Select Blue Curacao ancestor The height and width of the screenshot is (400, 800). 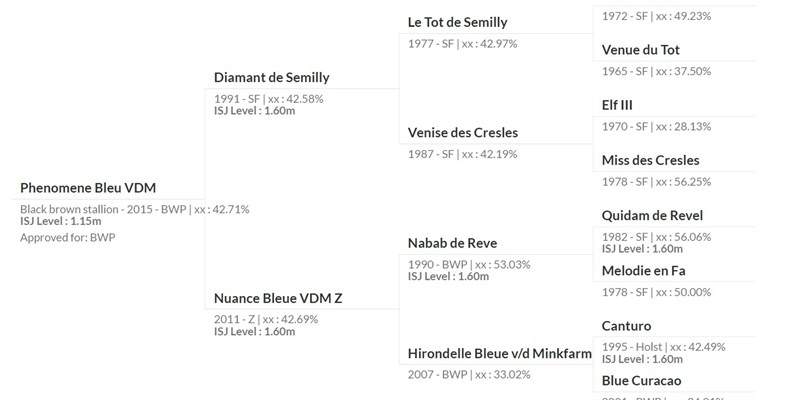pos(641,381)
